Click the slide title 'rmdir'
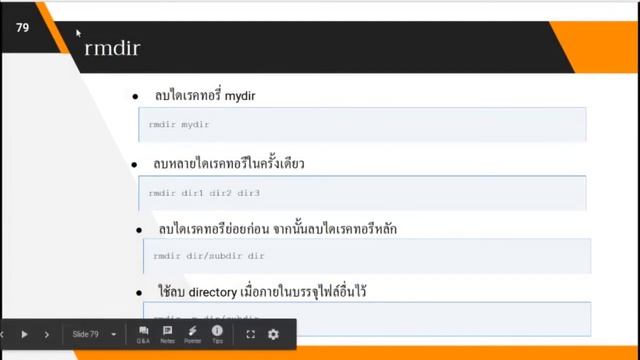The width and height of the screenshot is (640, 360). click(x=112, y=48)
